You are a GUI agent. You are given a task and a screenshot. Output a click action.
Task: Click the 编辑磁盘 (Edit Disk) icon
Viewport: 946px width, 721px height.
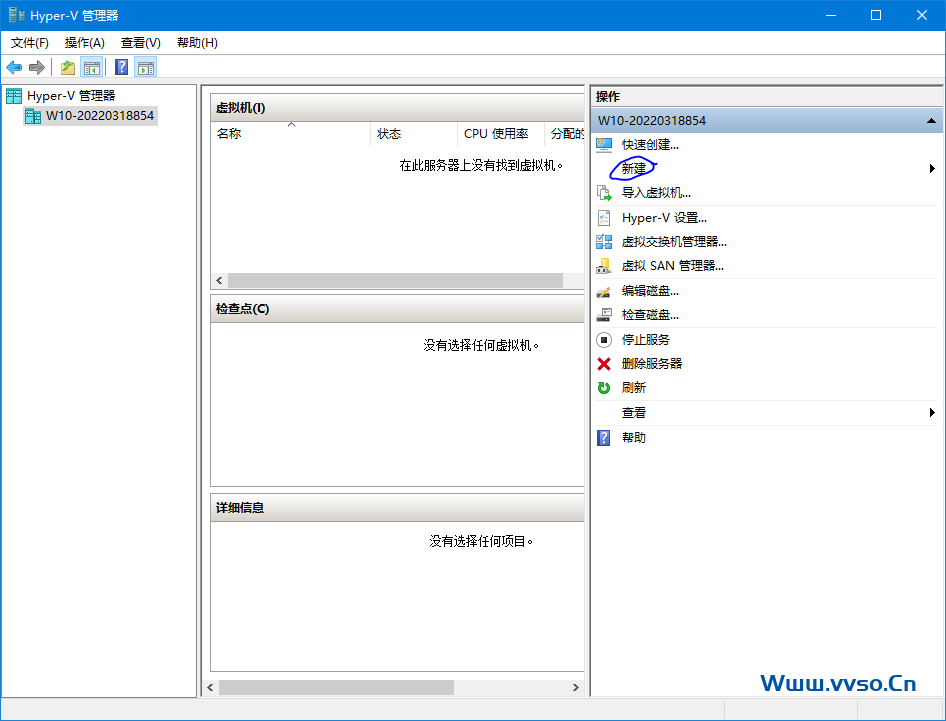coord(604,290)
